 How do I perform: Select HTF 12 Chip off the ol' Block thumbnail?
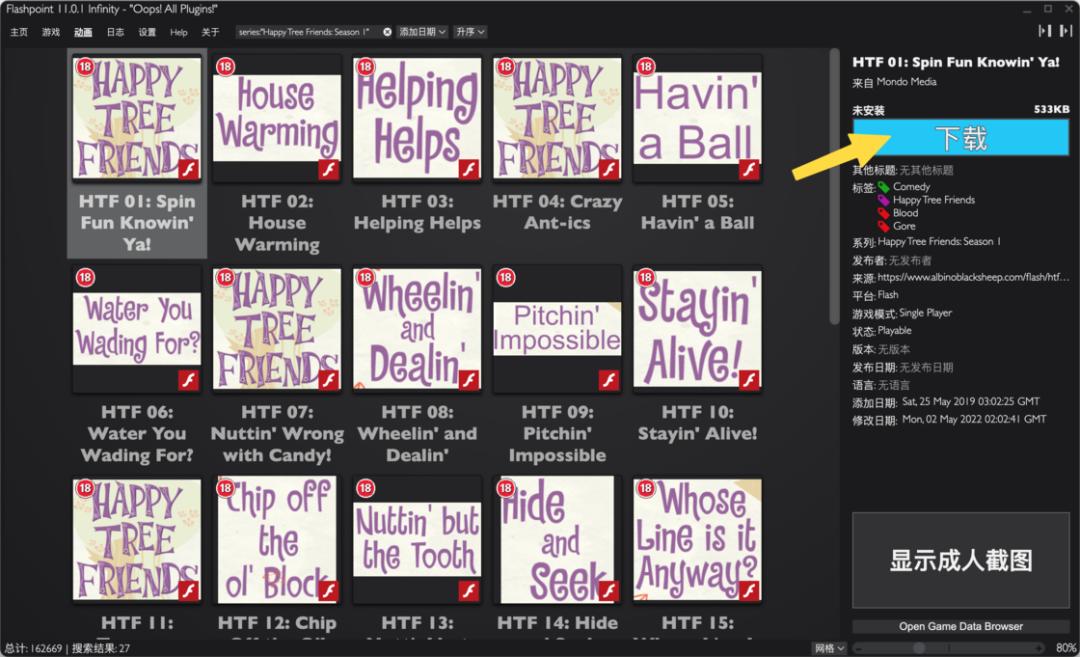[x=277, y=539]
